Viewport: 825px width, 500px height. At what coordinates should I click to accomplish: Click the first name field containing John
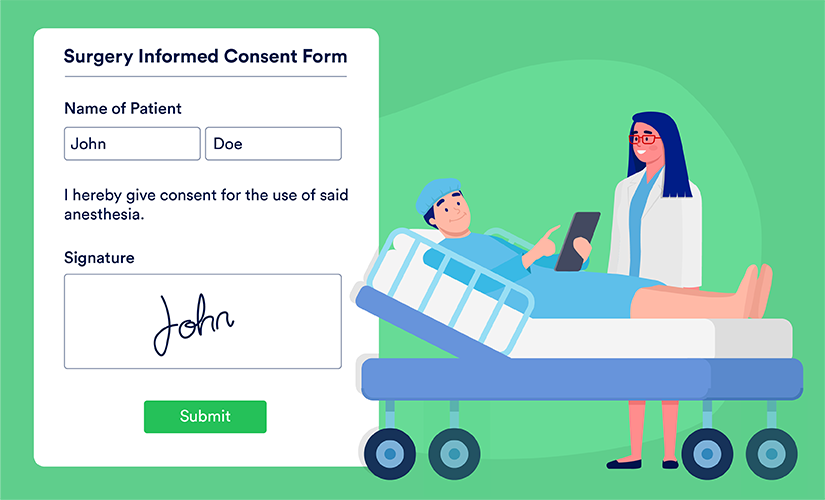point(132,144)
